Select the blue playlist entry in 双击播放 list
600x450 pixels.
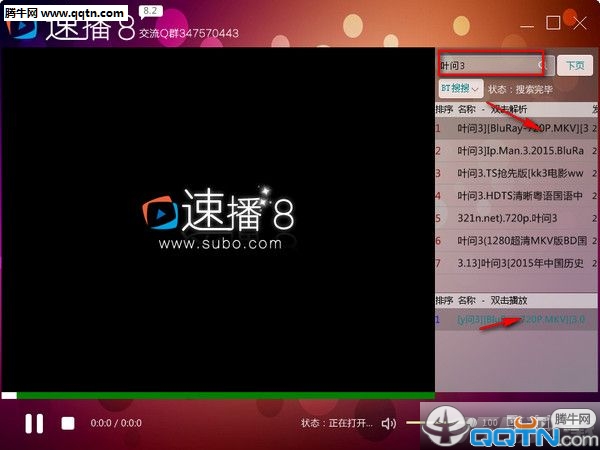click(517, 319)
